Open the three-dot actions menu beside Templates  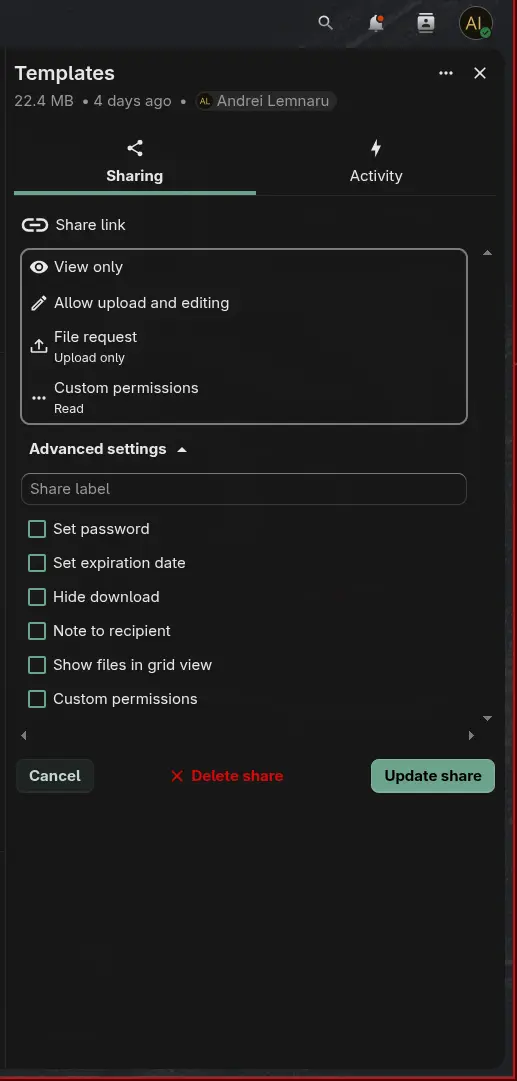point(446,73)
